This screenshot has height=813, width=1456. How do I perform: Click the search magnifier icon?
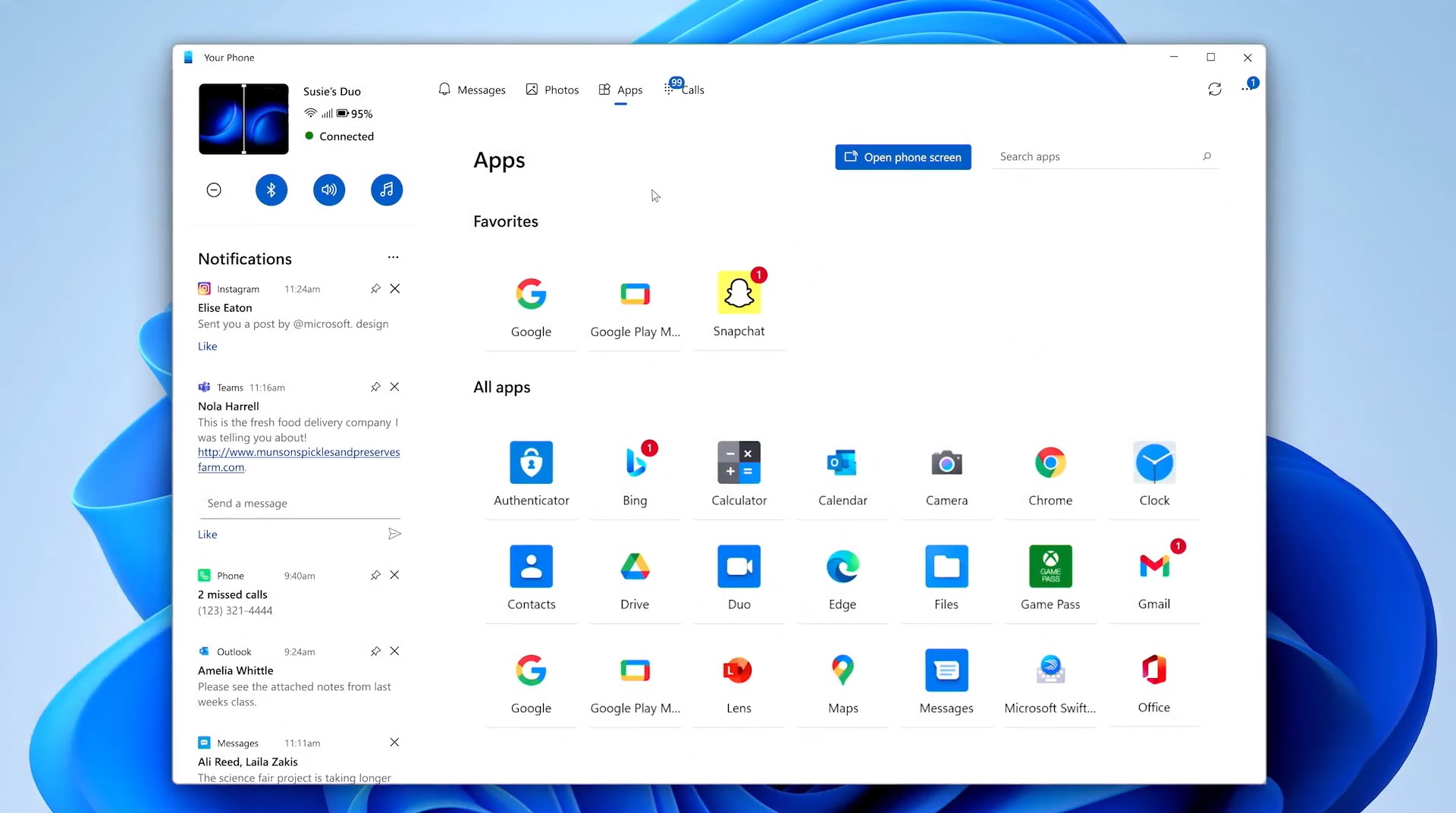click(x=1207, y=156)
